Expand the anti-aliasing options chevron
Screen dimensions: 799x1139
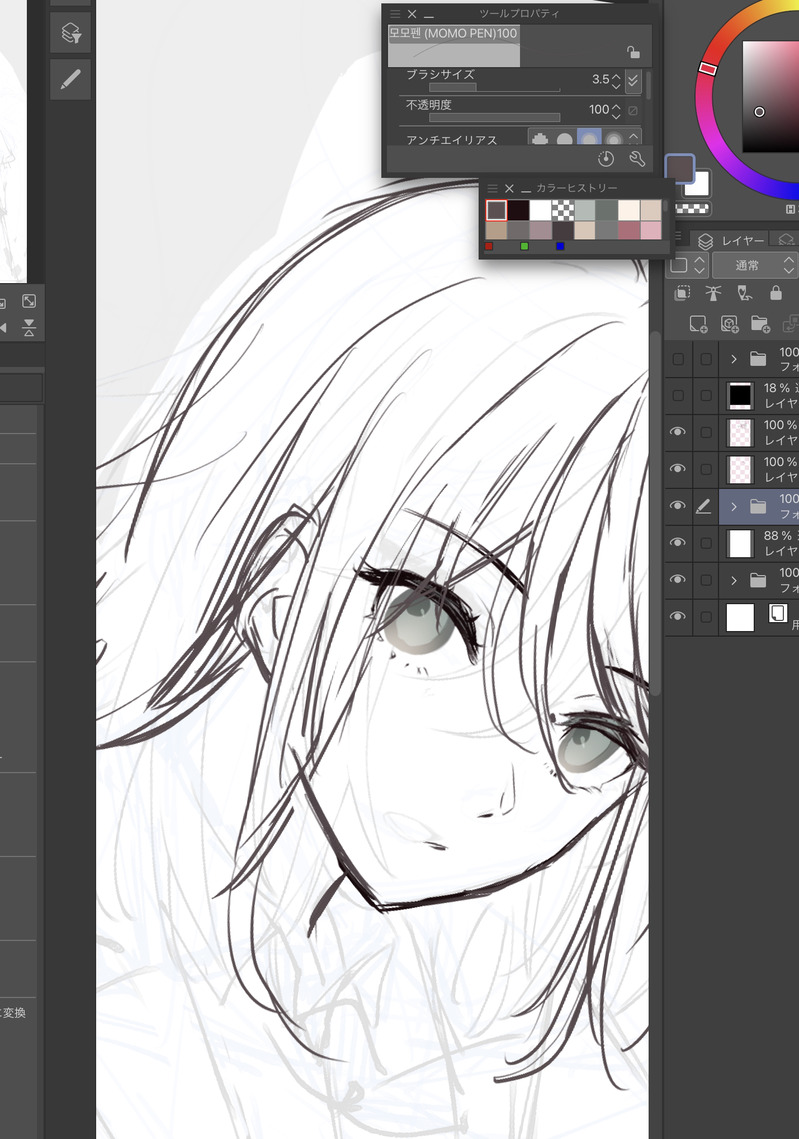(x=633, y=137)
